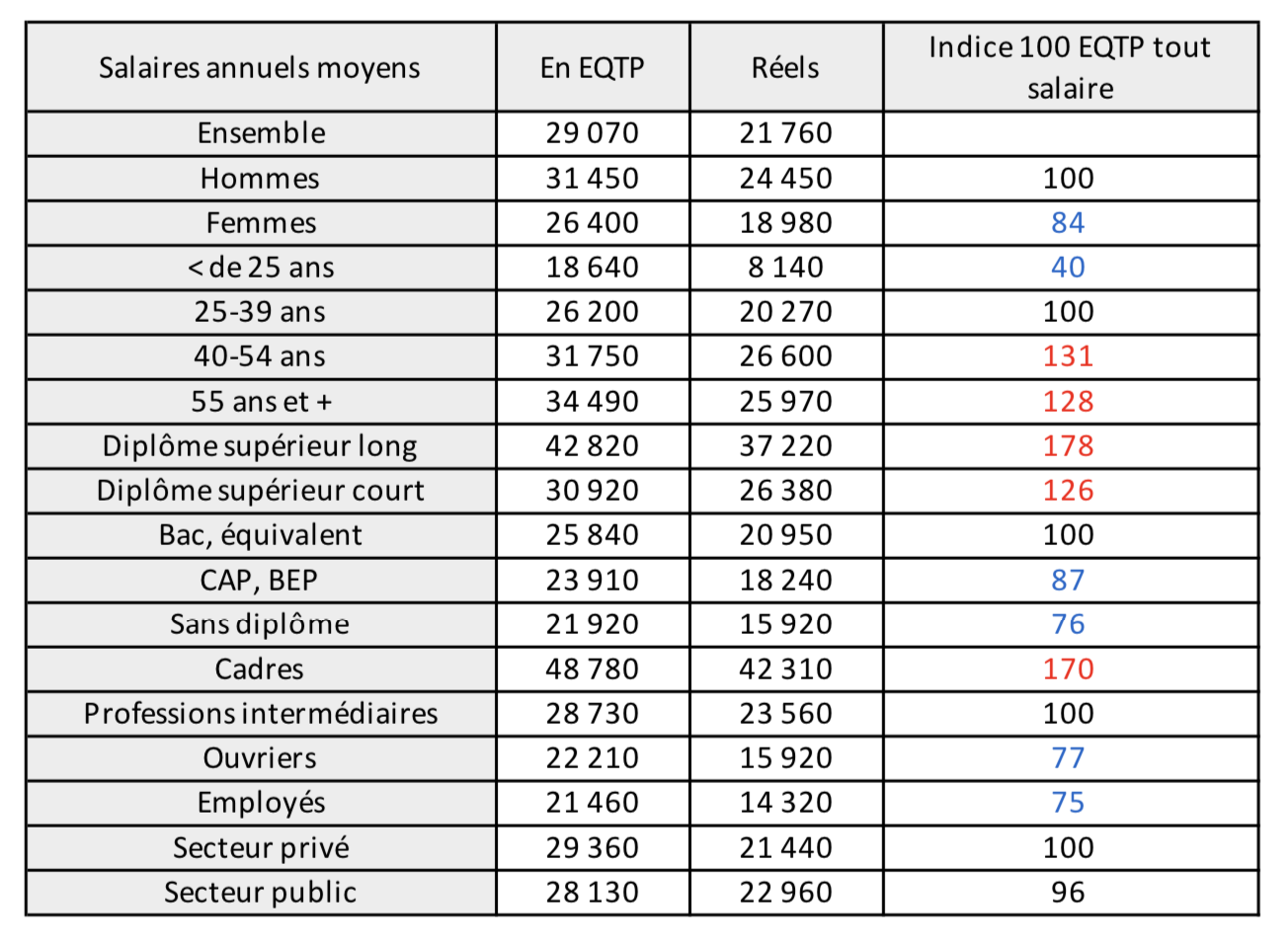The image size is (1288, 942).
Task: Select the "En EQTP" column header
Action: tap(592, 68)
